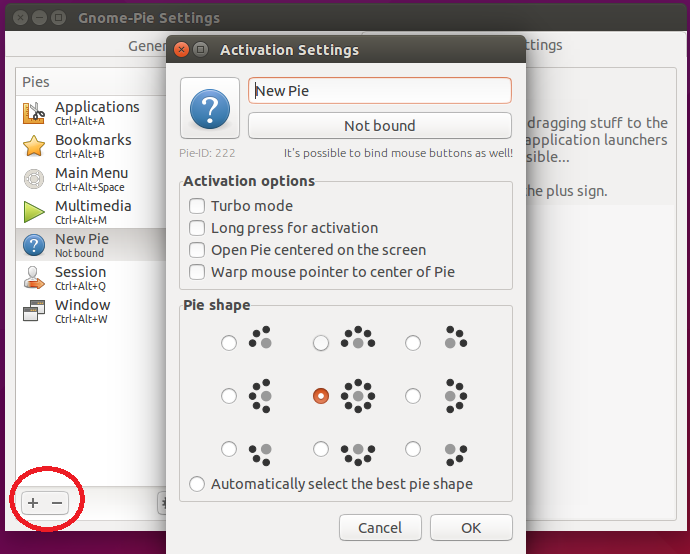Click the New Pie name field
The height and width of the screenshot is (554, 690).
point(380,91)
